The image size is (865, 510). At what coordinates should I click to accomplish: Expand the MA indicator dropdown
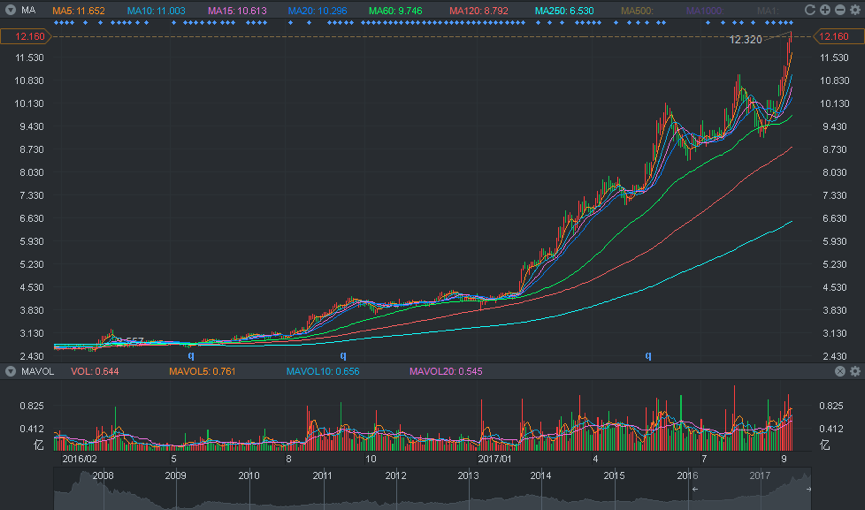[x=10, y=10]
